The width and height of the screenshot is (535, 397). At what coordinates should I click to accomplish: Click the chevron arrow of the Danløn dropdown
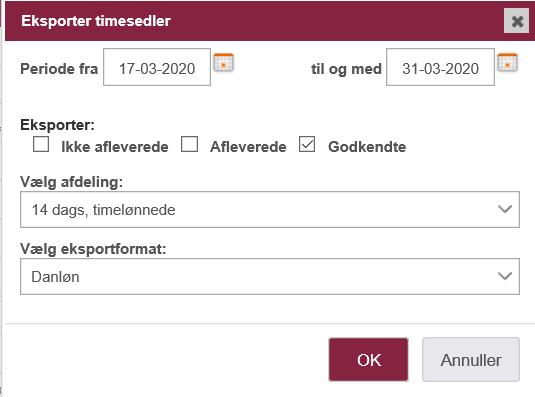point(505,276)
